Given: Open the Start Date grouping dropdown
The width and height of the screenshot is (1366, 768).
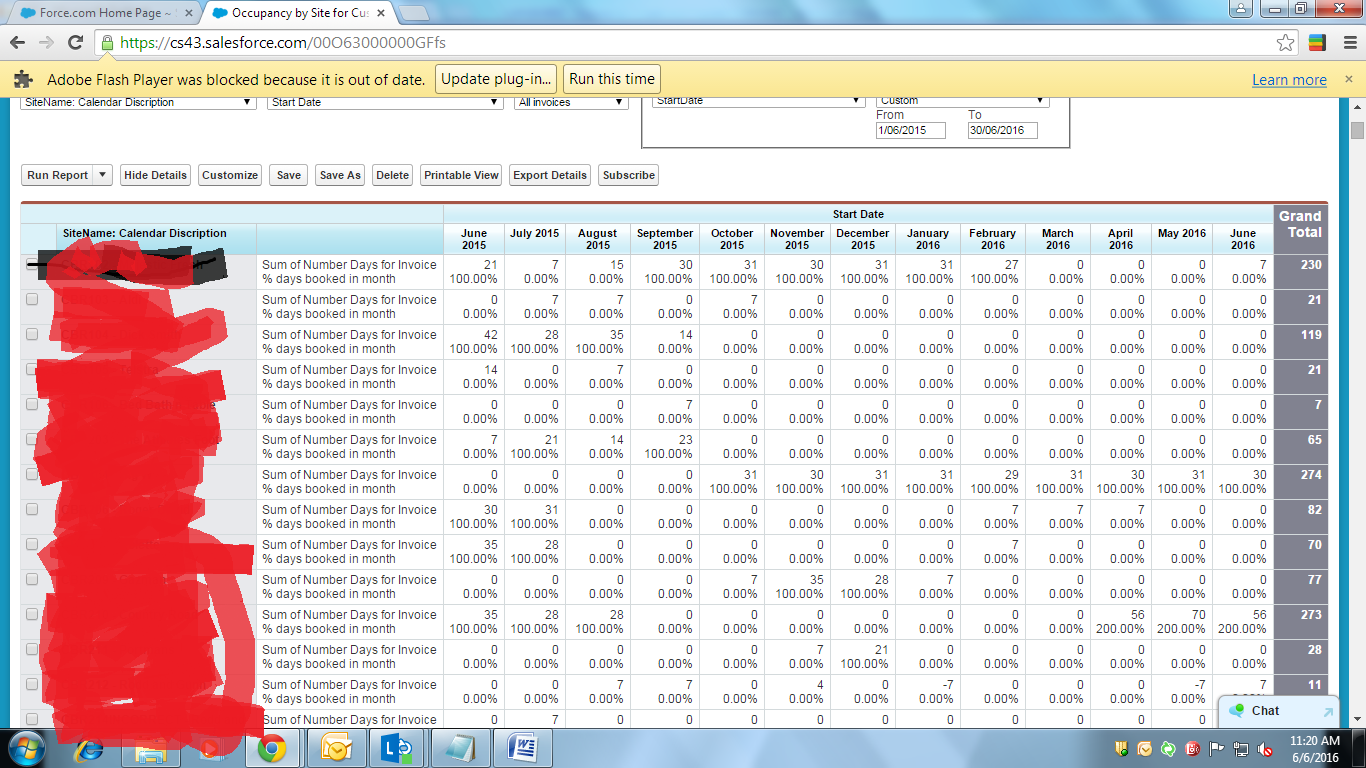Looking at the screenshot, I should tap(385, 102).
